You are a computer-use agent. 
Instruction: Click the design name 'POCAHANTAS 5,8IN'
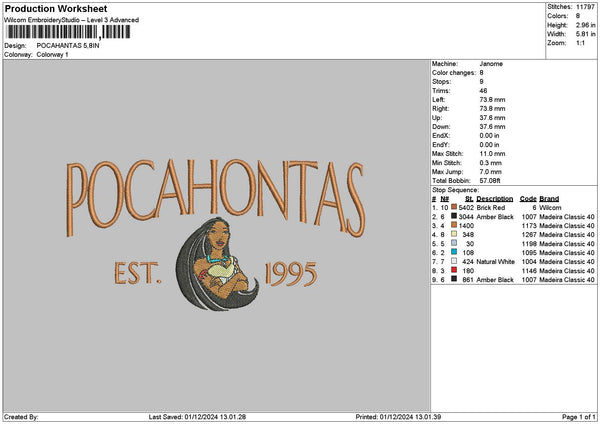(68, 46)
